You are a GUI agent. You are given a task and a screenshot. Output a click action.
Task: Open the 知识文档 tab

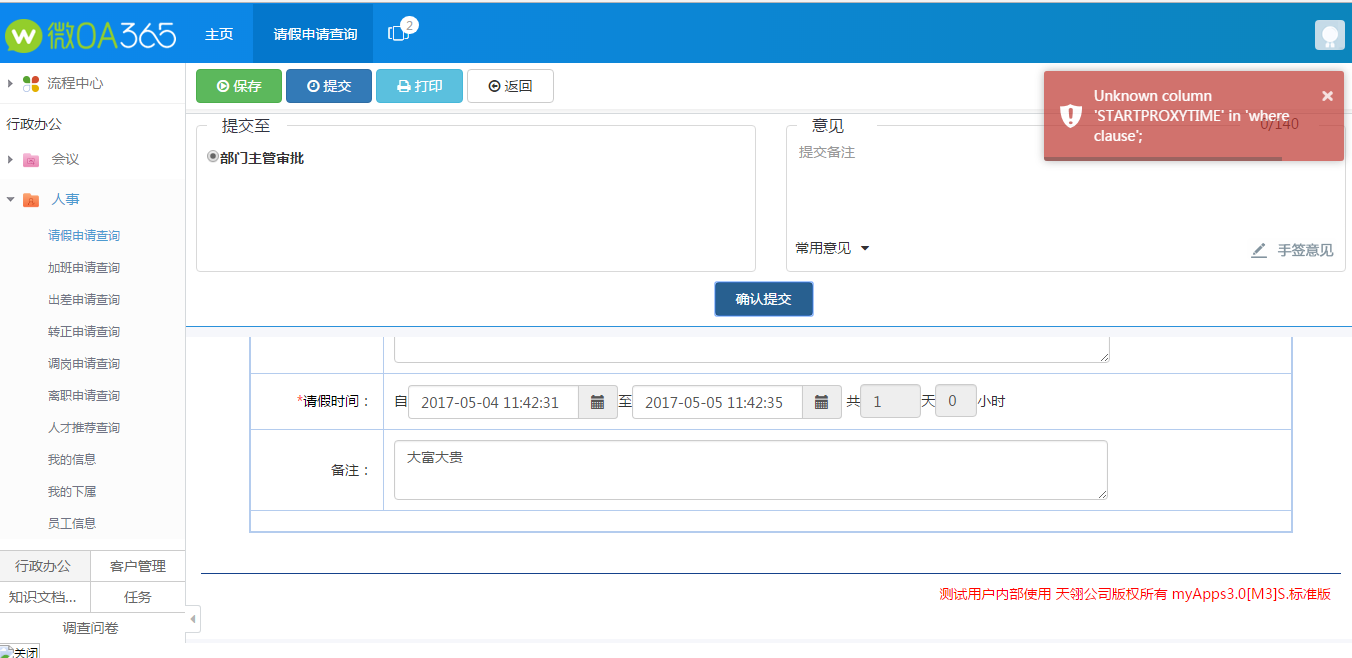(x=45, y=597)
